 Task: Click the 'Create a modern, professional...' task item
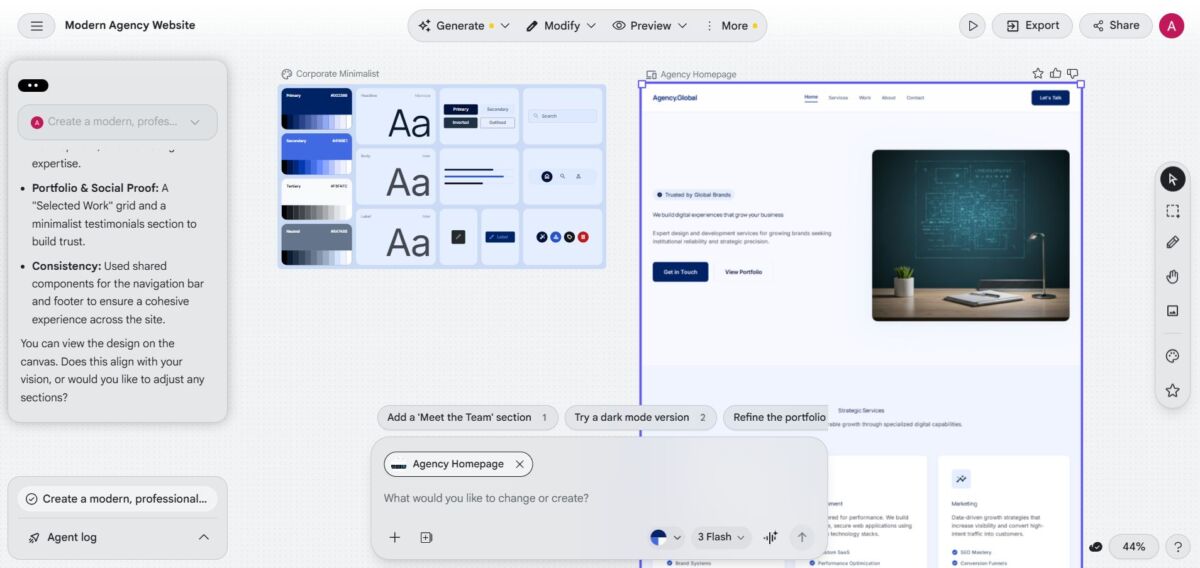click(x=117, y=498)
